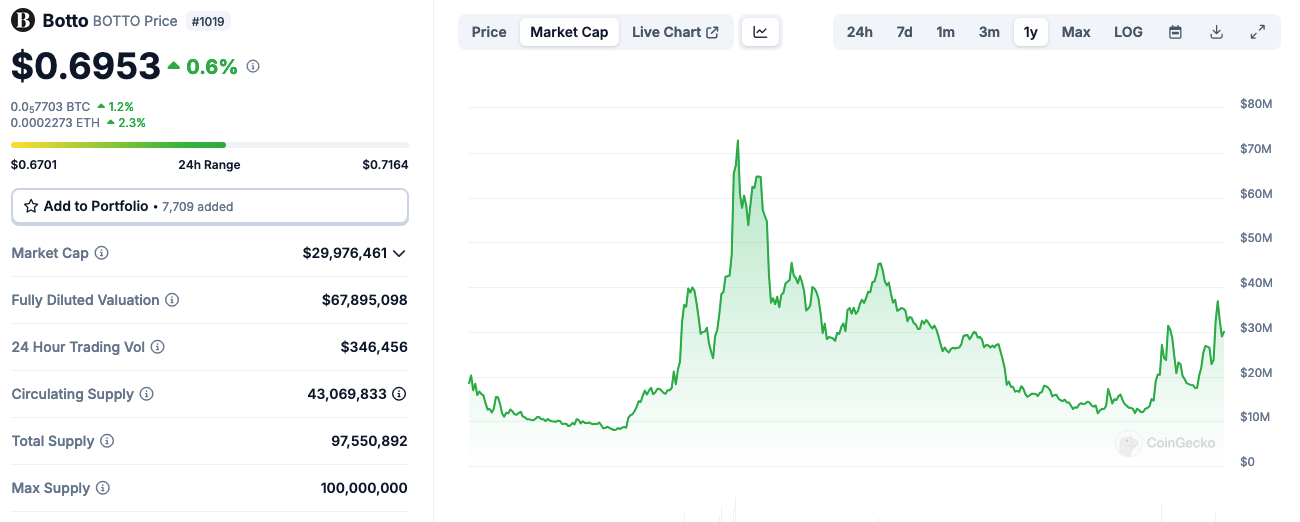Image resolution: width=1300 pixels, height=522 pixels.
Task: Click the star icon in Add to Portfolio
Action: point(31,206)
